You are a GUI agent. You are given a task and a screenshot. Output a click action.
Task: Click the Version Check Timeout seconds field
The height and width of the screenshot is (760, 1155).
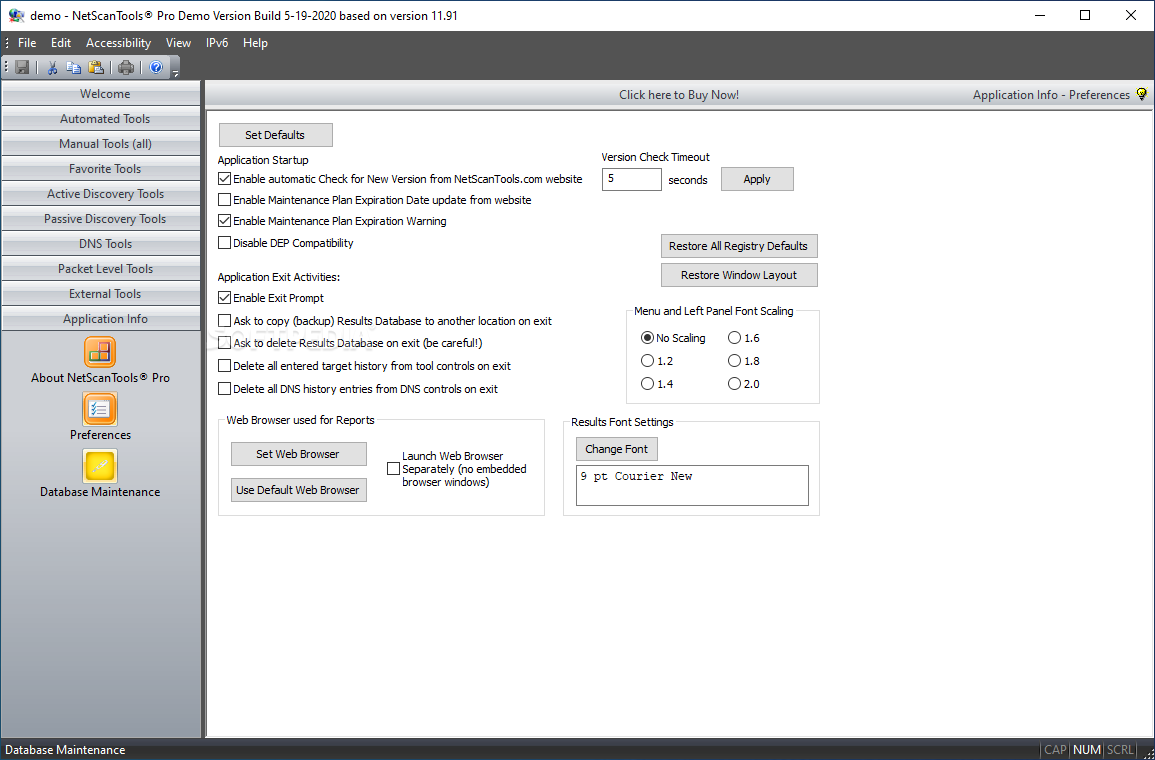coord(631,179)
